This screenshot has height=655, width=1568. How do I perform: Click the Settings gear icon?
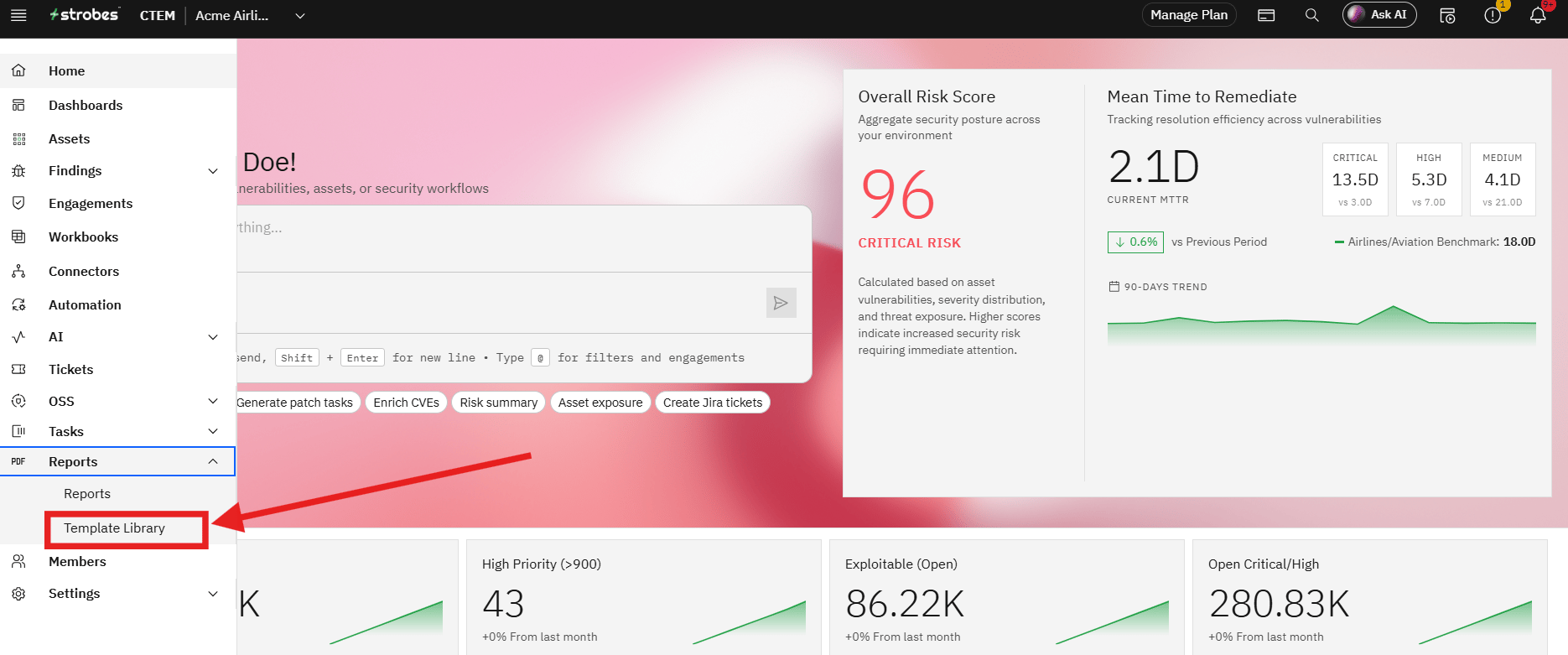(18, 594)
